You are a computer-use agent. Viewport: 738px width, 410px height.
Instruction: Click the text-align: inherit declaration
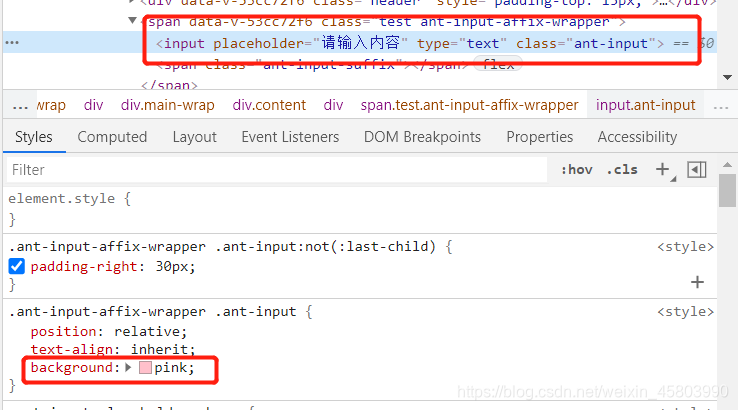pos(113,349)
